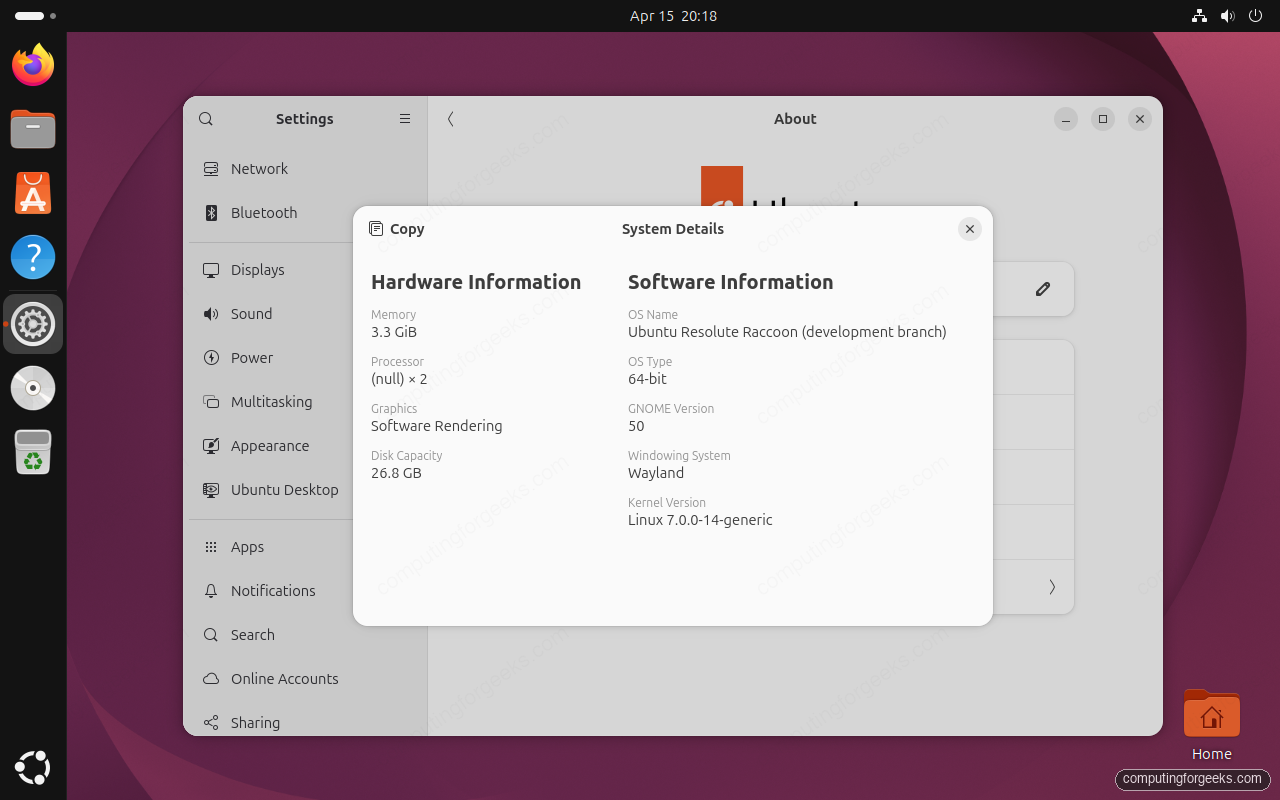Click the Notifications bell icon
1280x800 pixels.
[211, 590]
